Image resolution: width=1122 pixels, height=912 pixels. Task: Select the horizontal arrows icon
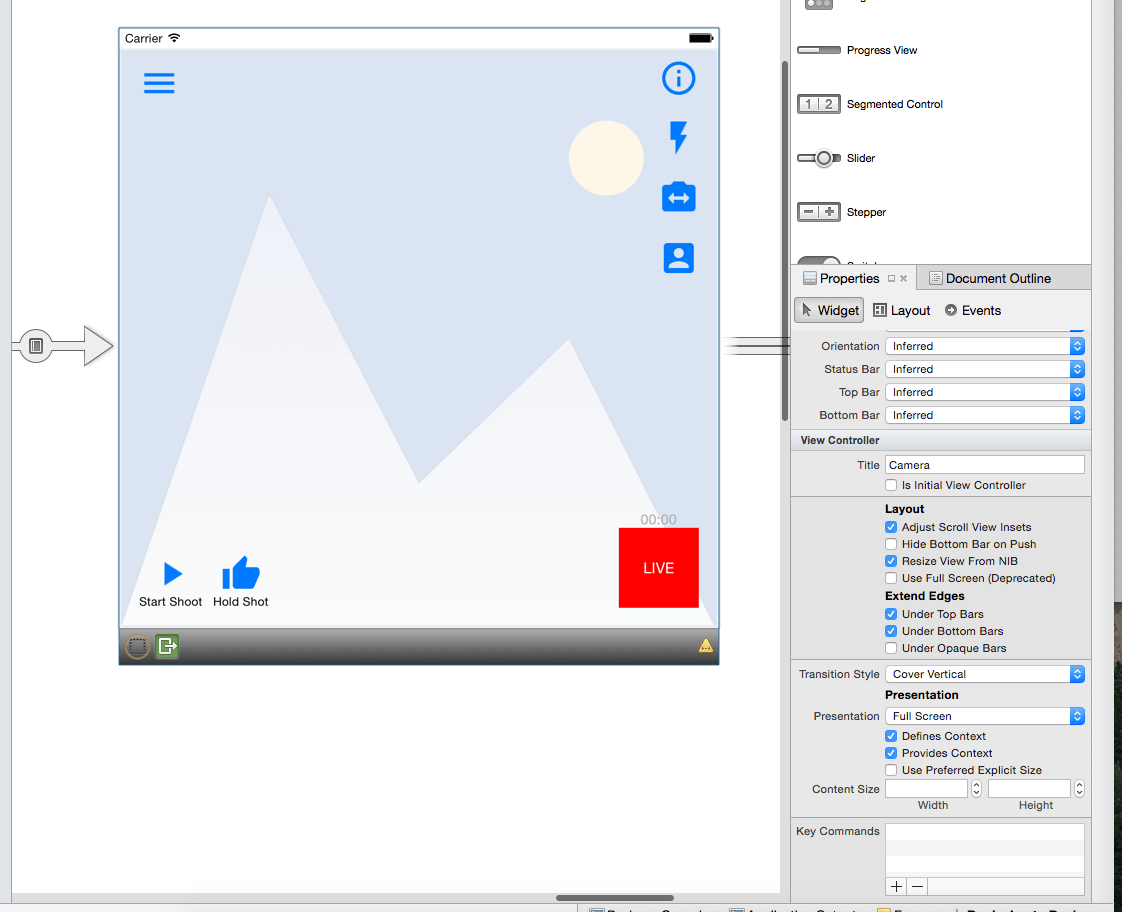[x=679, y=197]
